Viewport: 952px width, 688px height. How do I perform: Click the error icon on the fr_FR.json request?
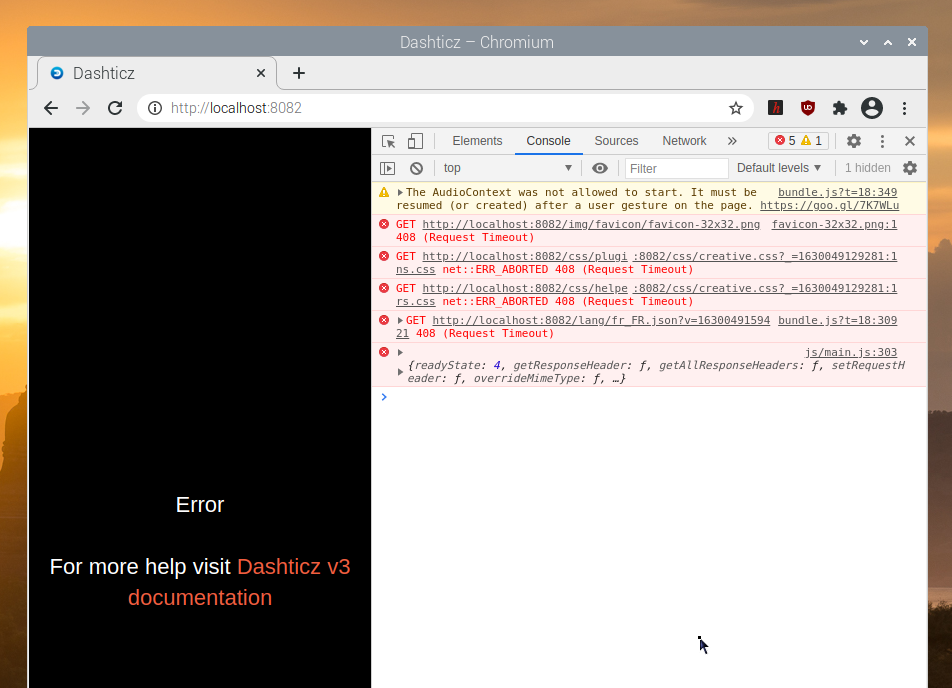pos(384,320)
